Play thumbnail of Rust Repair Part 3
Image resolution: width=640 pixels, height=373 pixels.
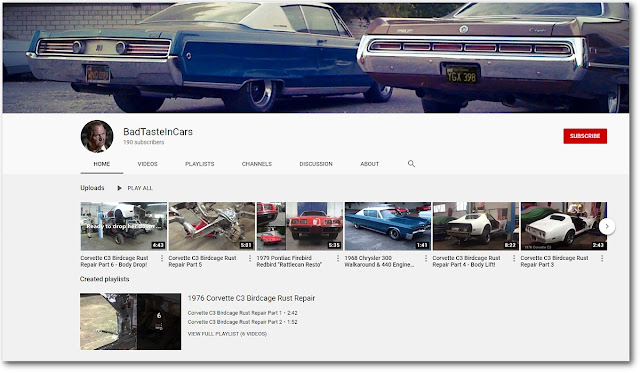[x=564, y=226]
